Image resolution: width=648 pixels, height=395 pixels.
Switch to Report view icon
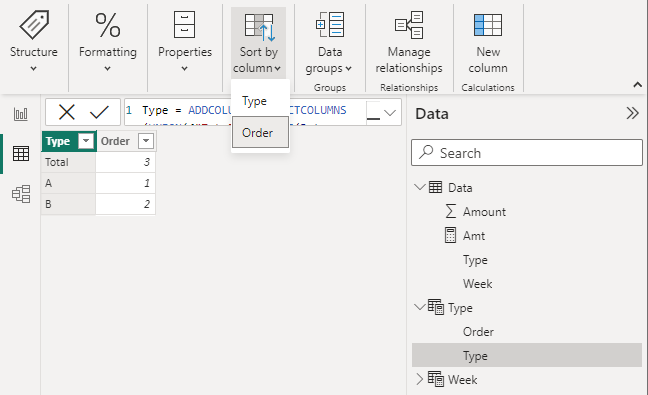(21, 114)
